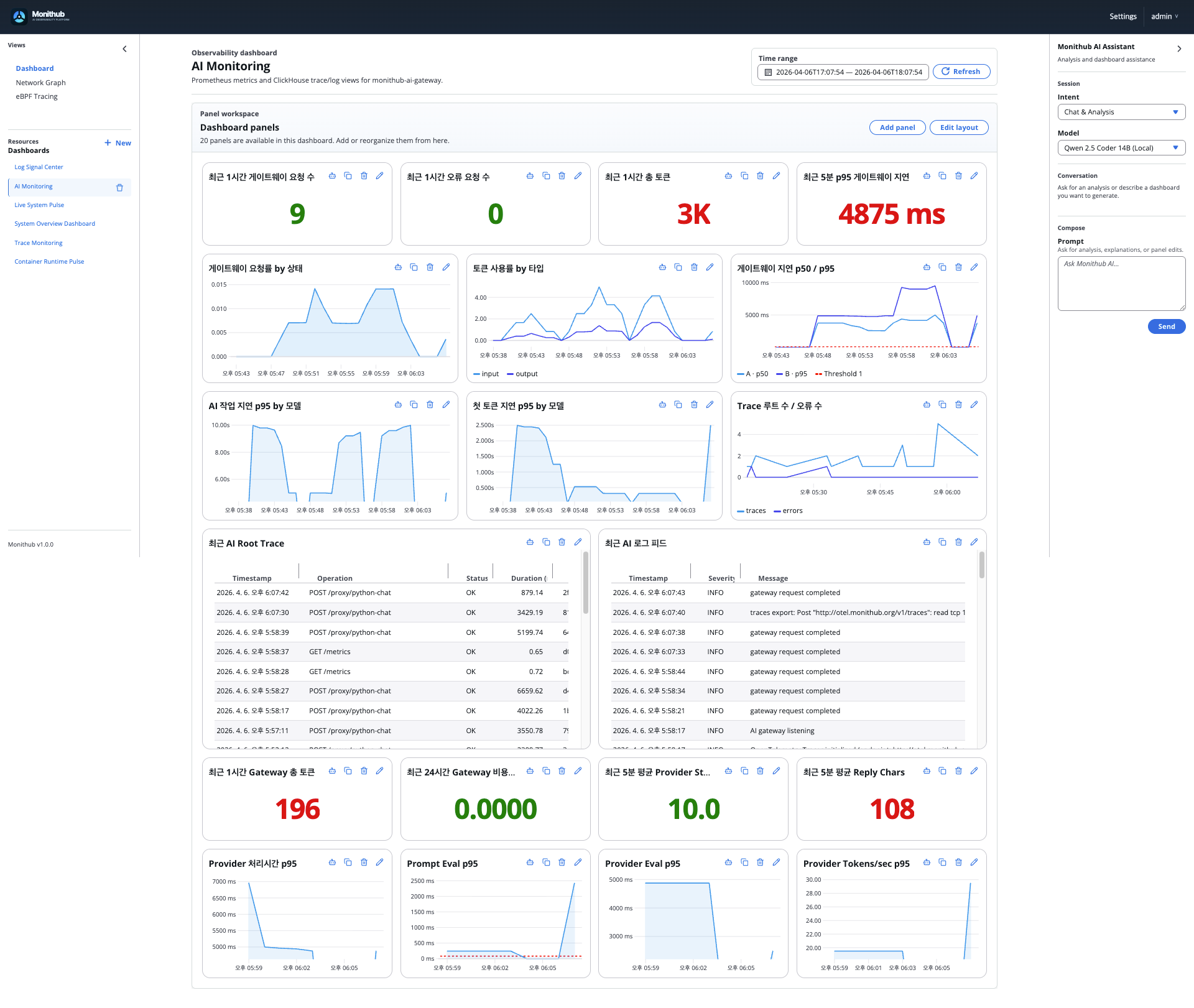Click the Send button in AI Assistant
This screenshot has width=1194, height=1008.
[1166, 326]
